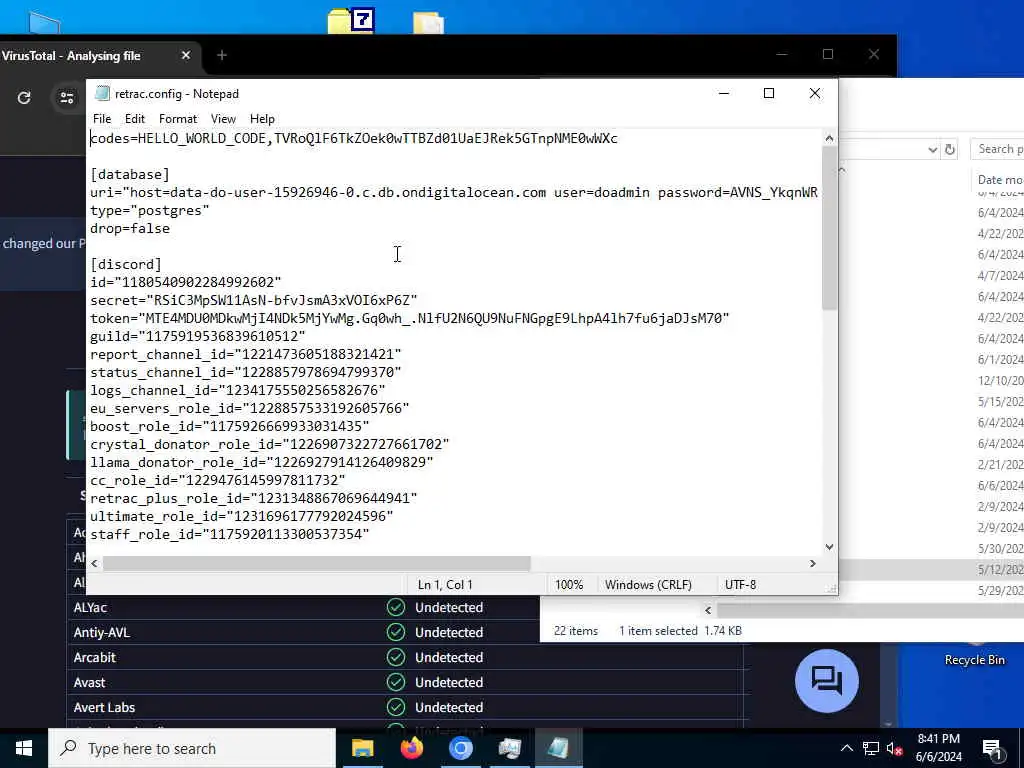The image size is (1024, 768).
Task: Switch to Notepad taskbar icon
Action: click(x=558, y=748)
